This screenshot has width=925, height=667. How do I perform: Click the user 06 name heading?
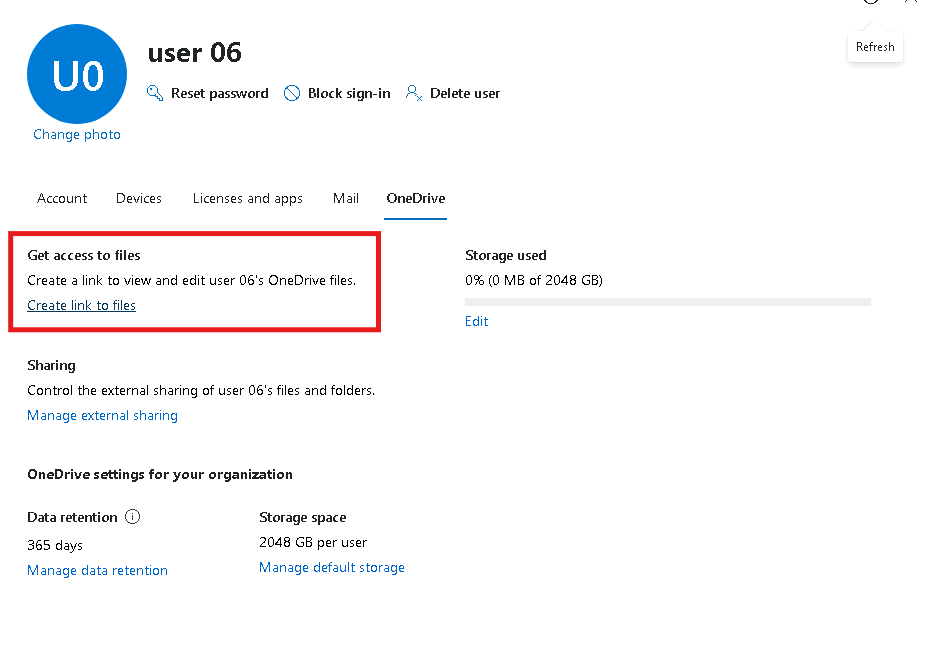coord(195,52)
